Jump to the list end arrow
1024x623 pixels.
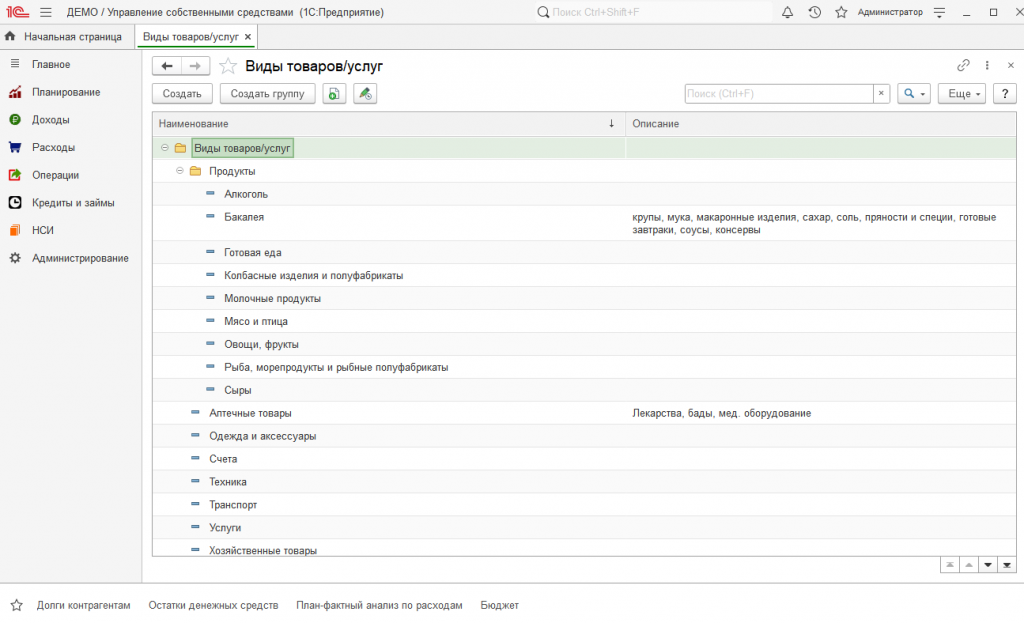coord(1006,565)
